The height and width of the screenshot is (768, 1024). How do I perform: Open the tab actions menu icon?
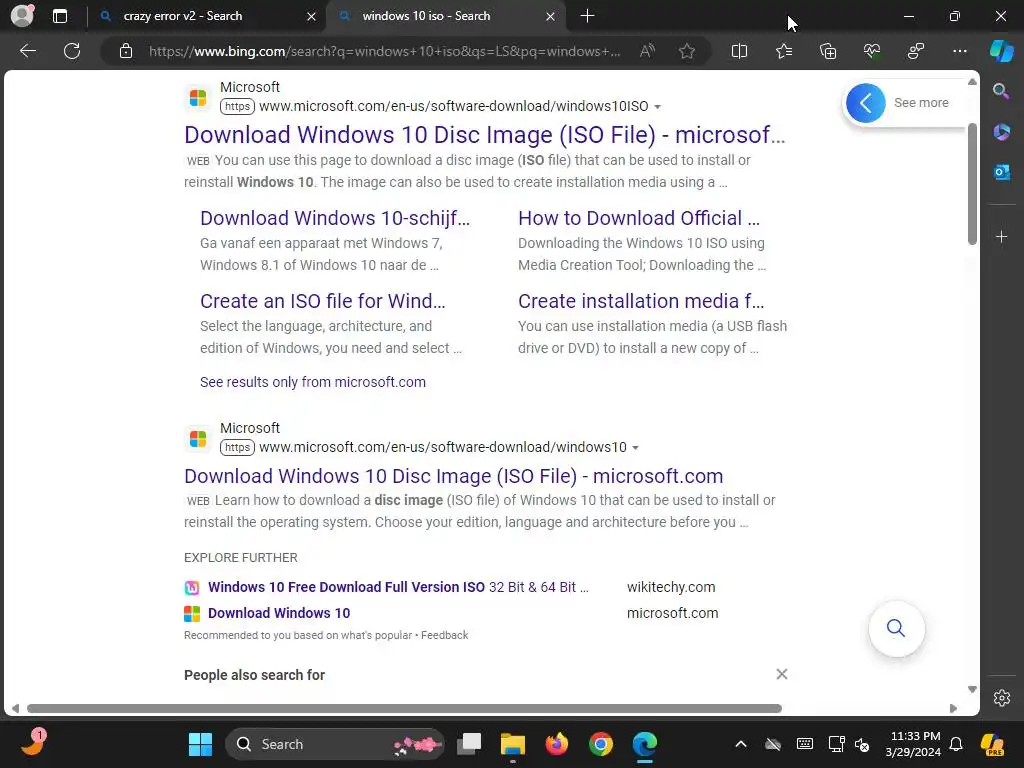click(60, 16)
